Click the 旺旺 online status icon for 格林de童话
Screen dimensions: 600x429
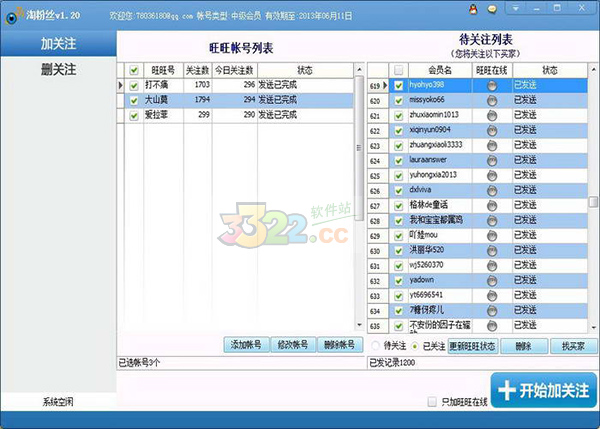coord(492,206)
